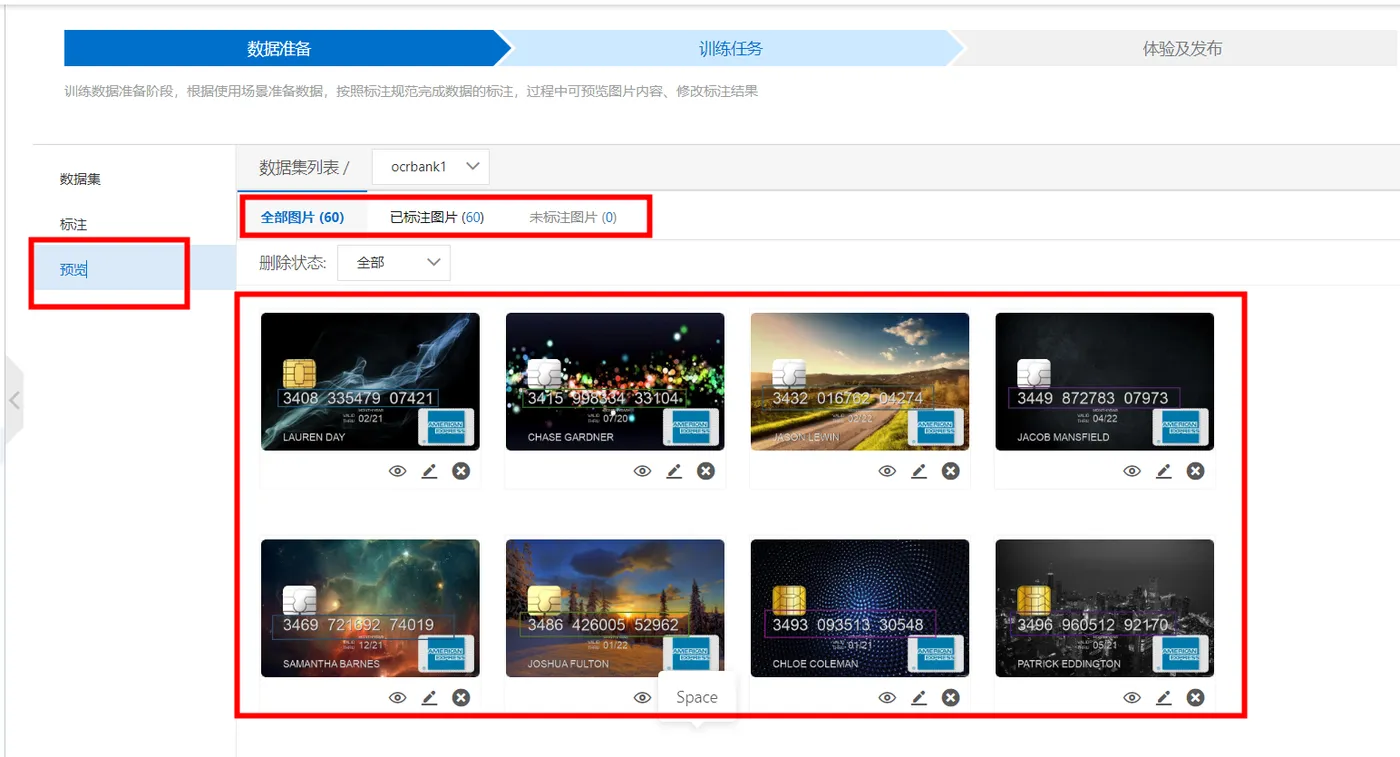
Task: Open the 删除状态 filter dropdown
Action: tap(394, 263)
